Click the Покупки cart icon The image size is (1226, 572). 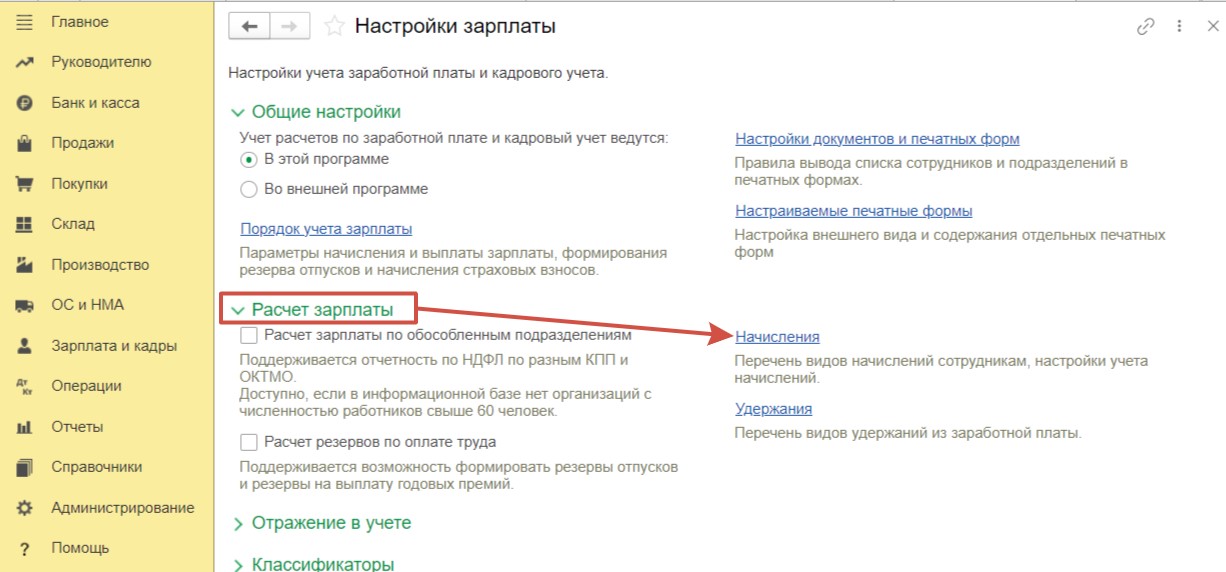25,184
